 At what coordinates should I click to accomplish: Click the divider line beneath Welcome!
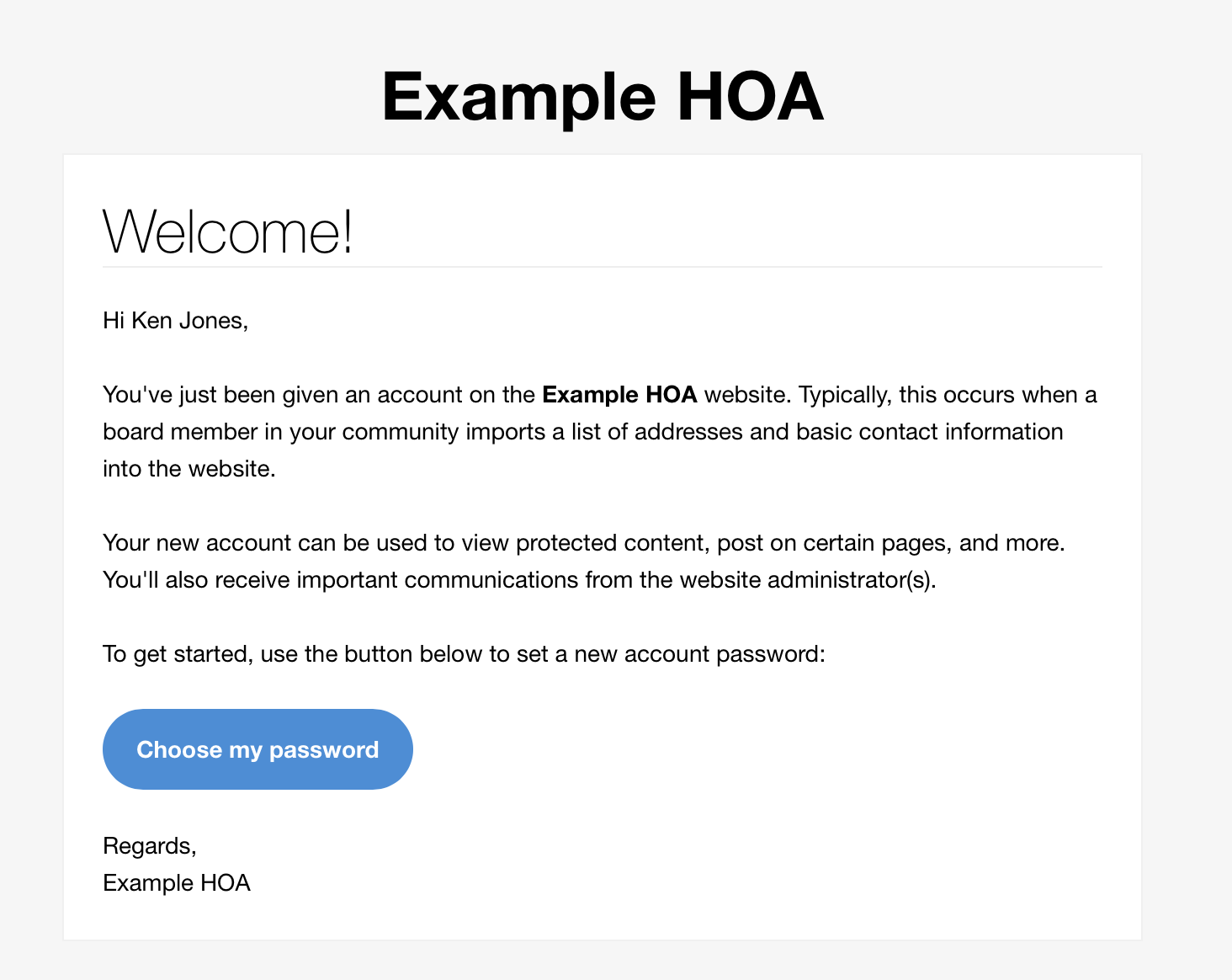(603, 267)
